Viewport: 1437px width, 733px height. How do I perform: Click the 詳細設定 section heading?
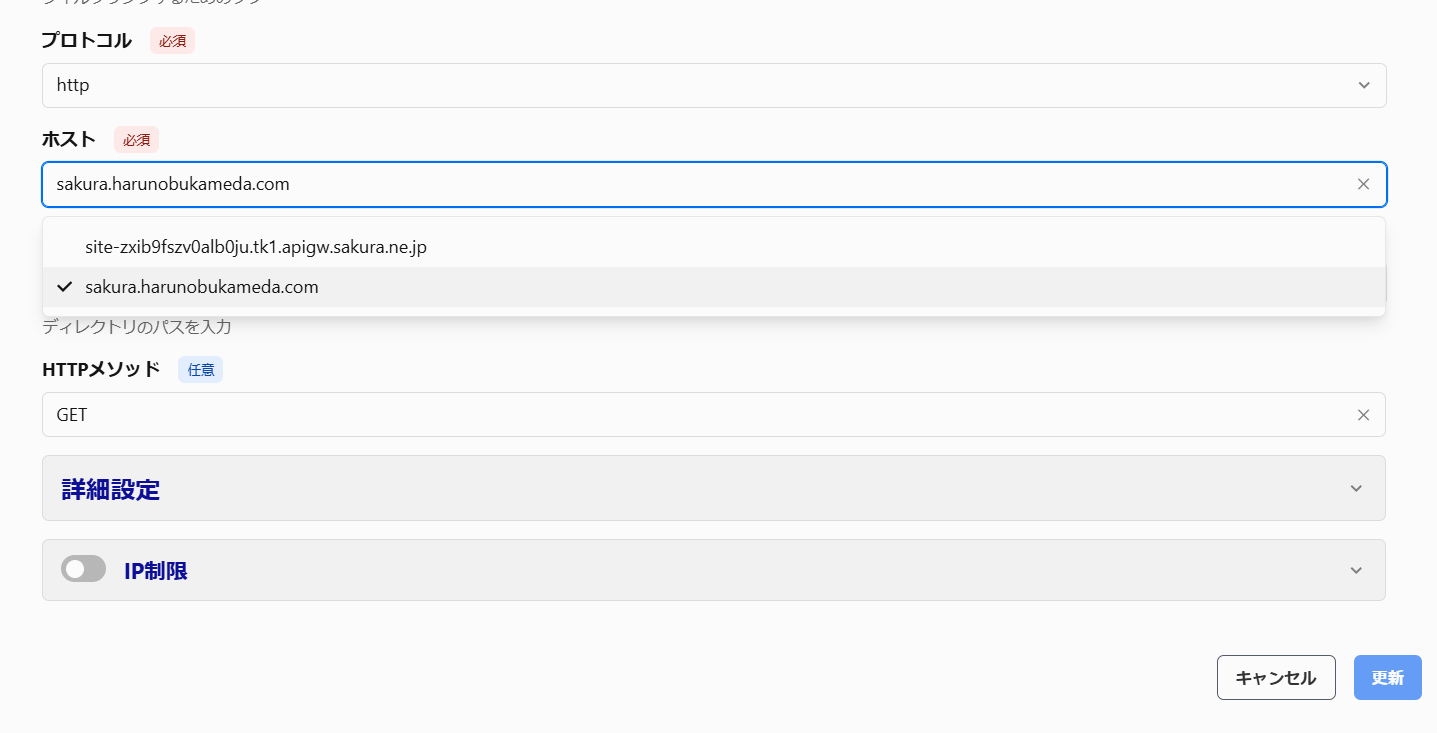pyautogui.click(x=111, y=489)
